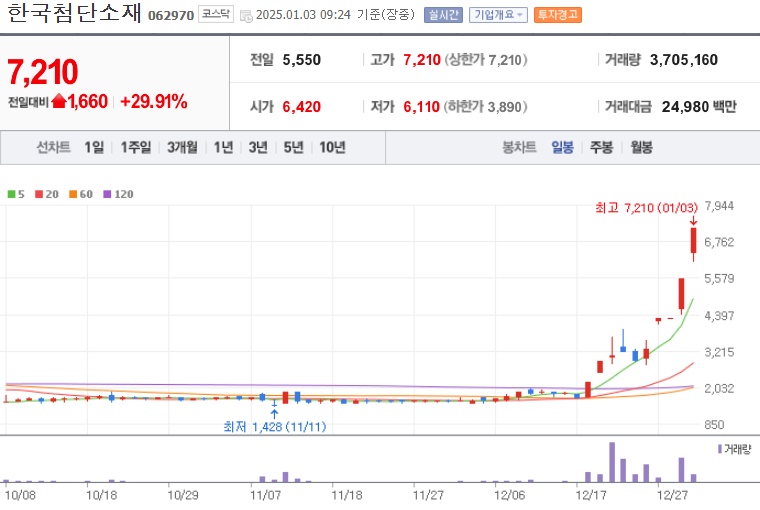Image resolution: width=760 pixels, height=510 pixels.
Task: Select the 3개월 line chart period
Action: click(x=182, y=147)
